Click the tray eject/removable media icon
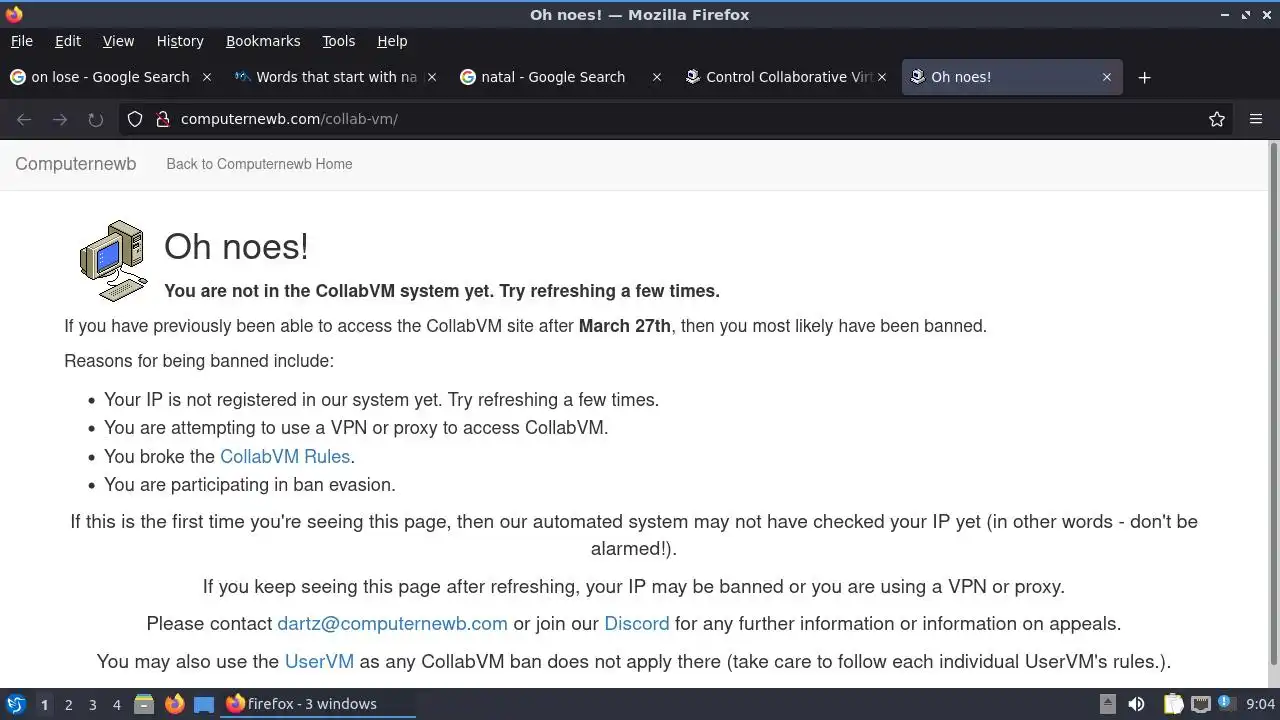Screen dimensions: 1280x720 click(x=1107, y=704)
